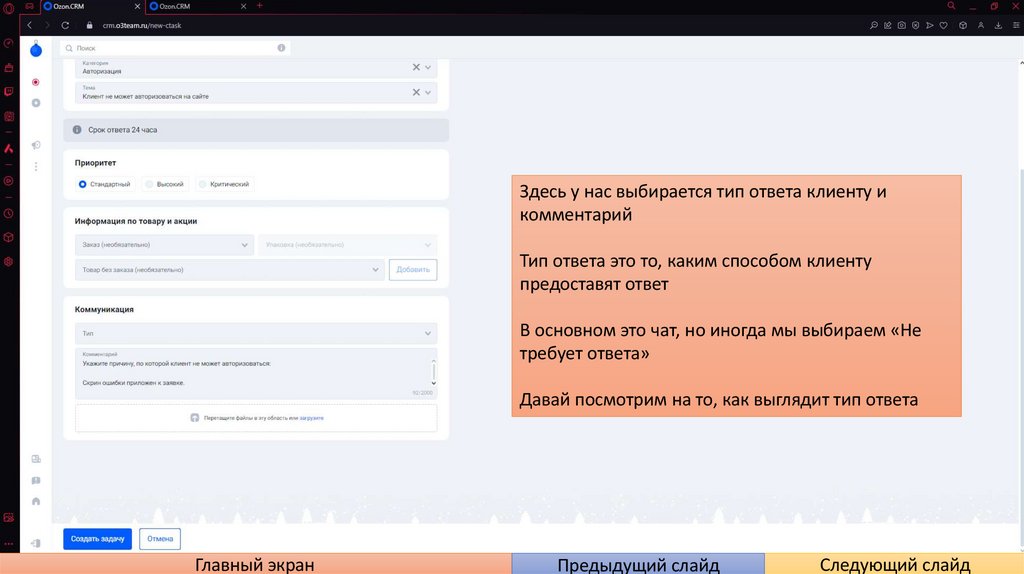
Task: Open the briefcase icon in Opera sidebar
Action: coord(8,68)
